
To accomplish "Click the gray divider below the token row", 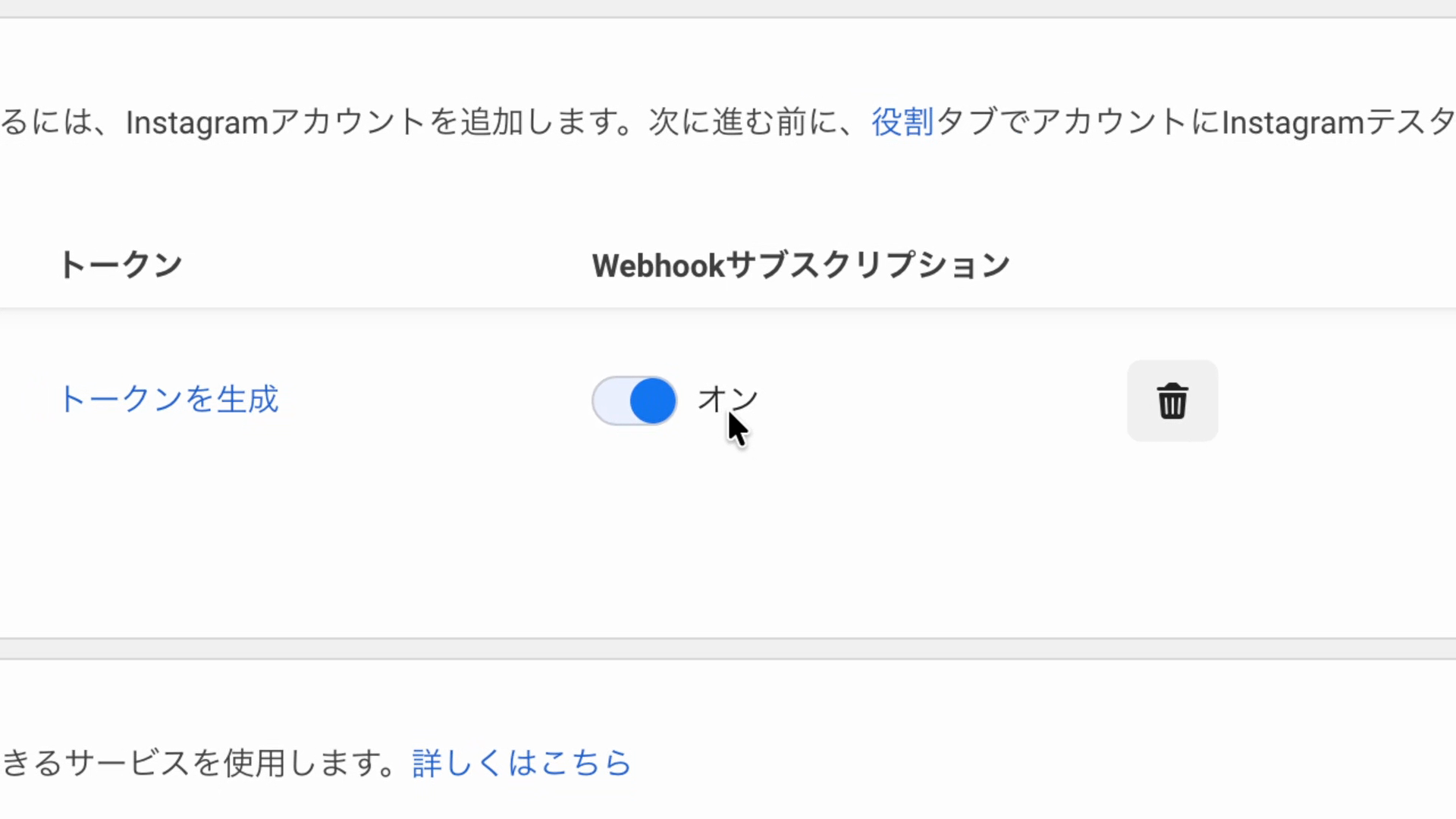I will (728, 648).
